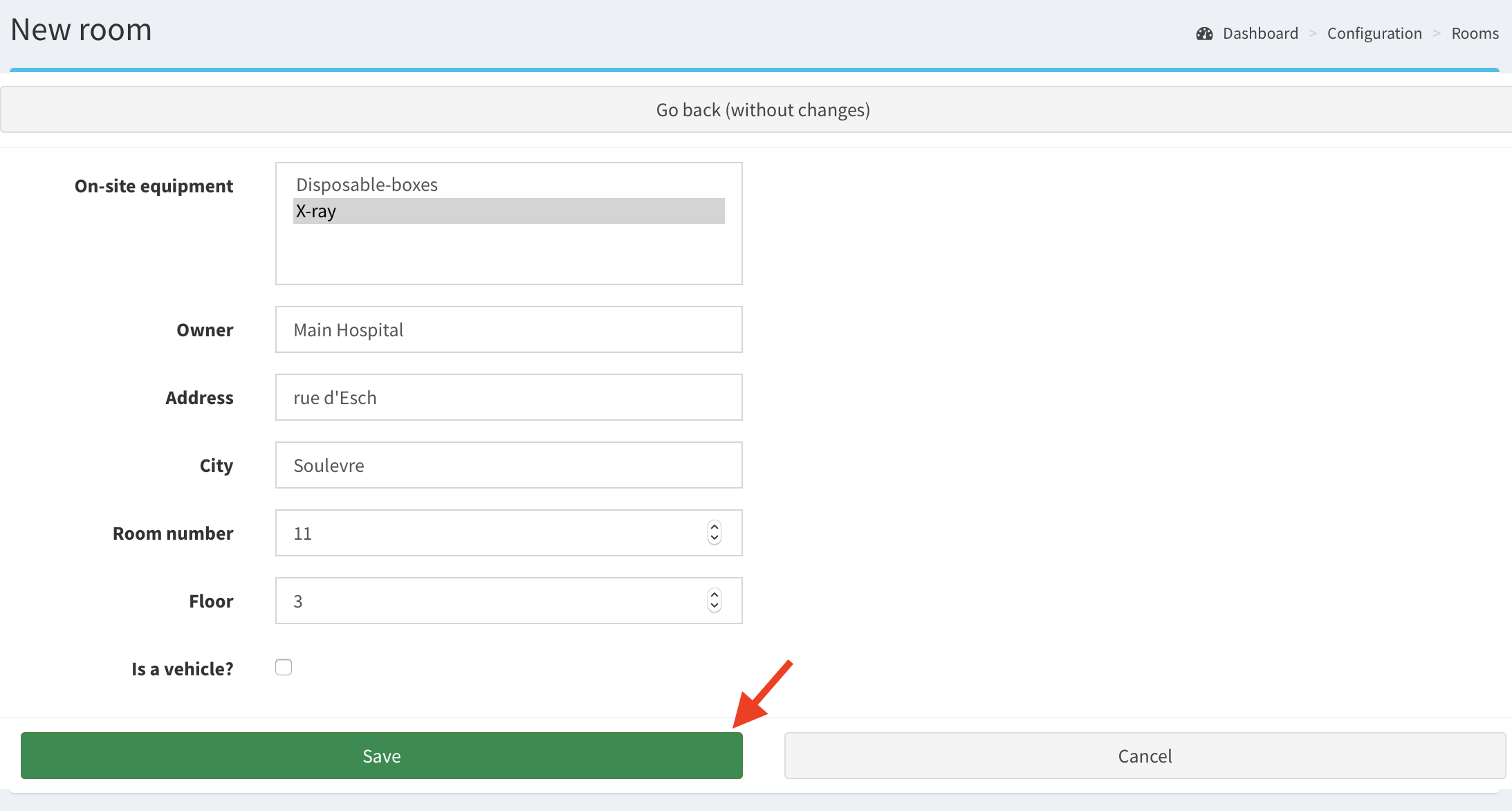Click Go back (without changes) button

click(762, 110)
